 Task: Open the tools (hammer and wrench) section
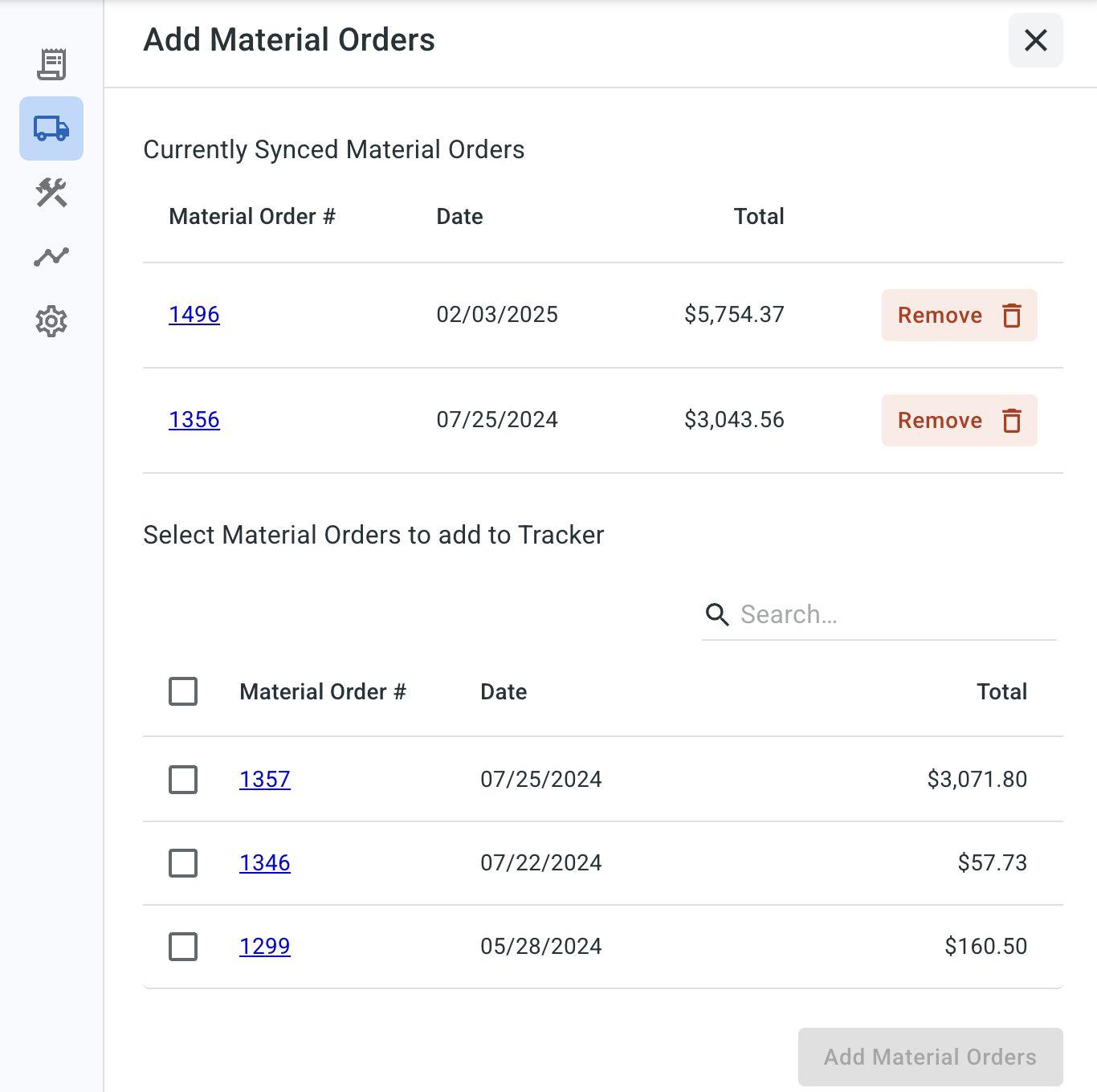point(51,193)
